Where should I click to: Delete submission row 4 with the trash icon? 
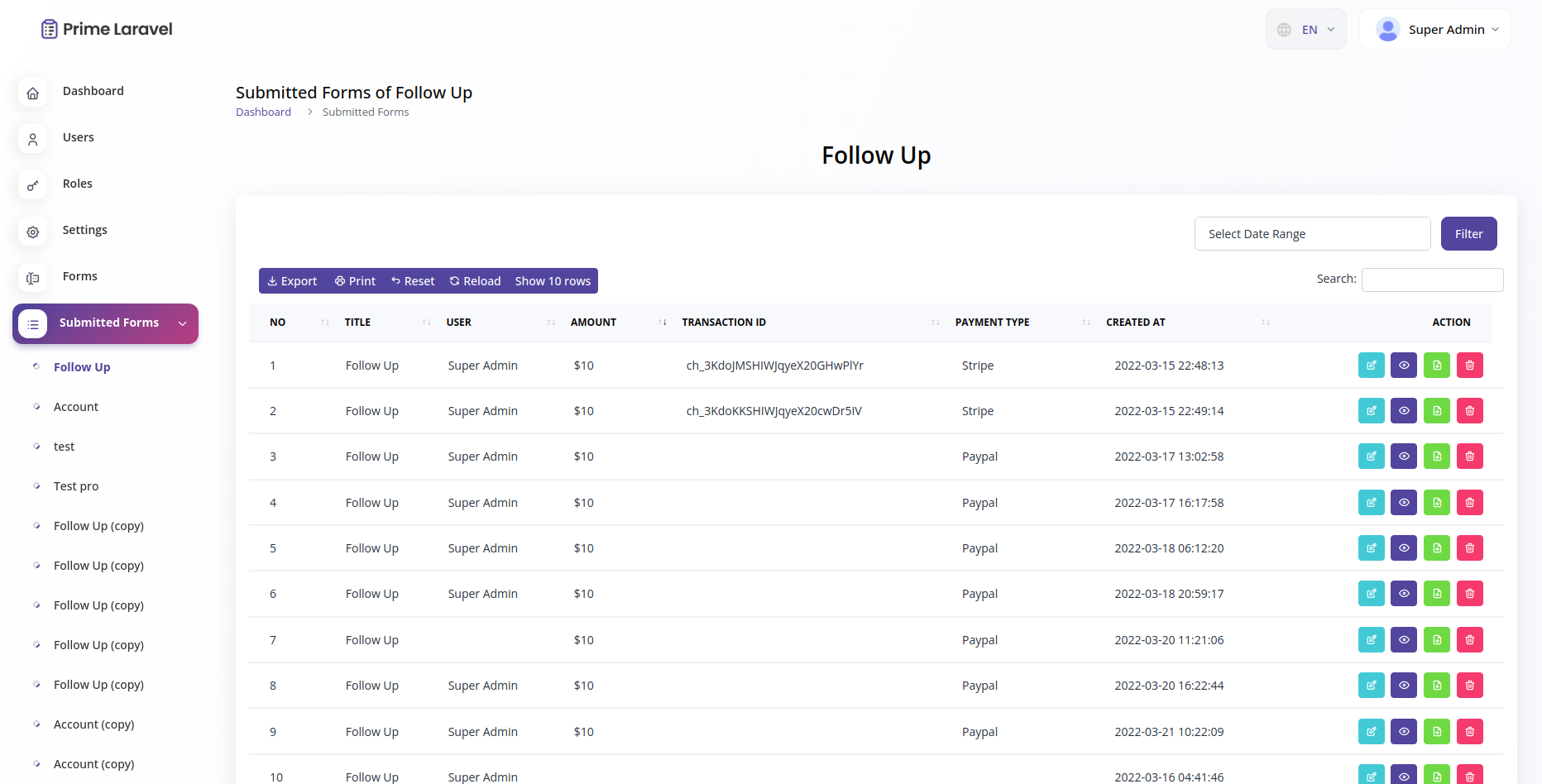pyautogui.click(x=1470, y=502)
